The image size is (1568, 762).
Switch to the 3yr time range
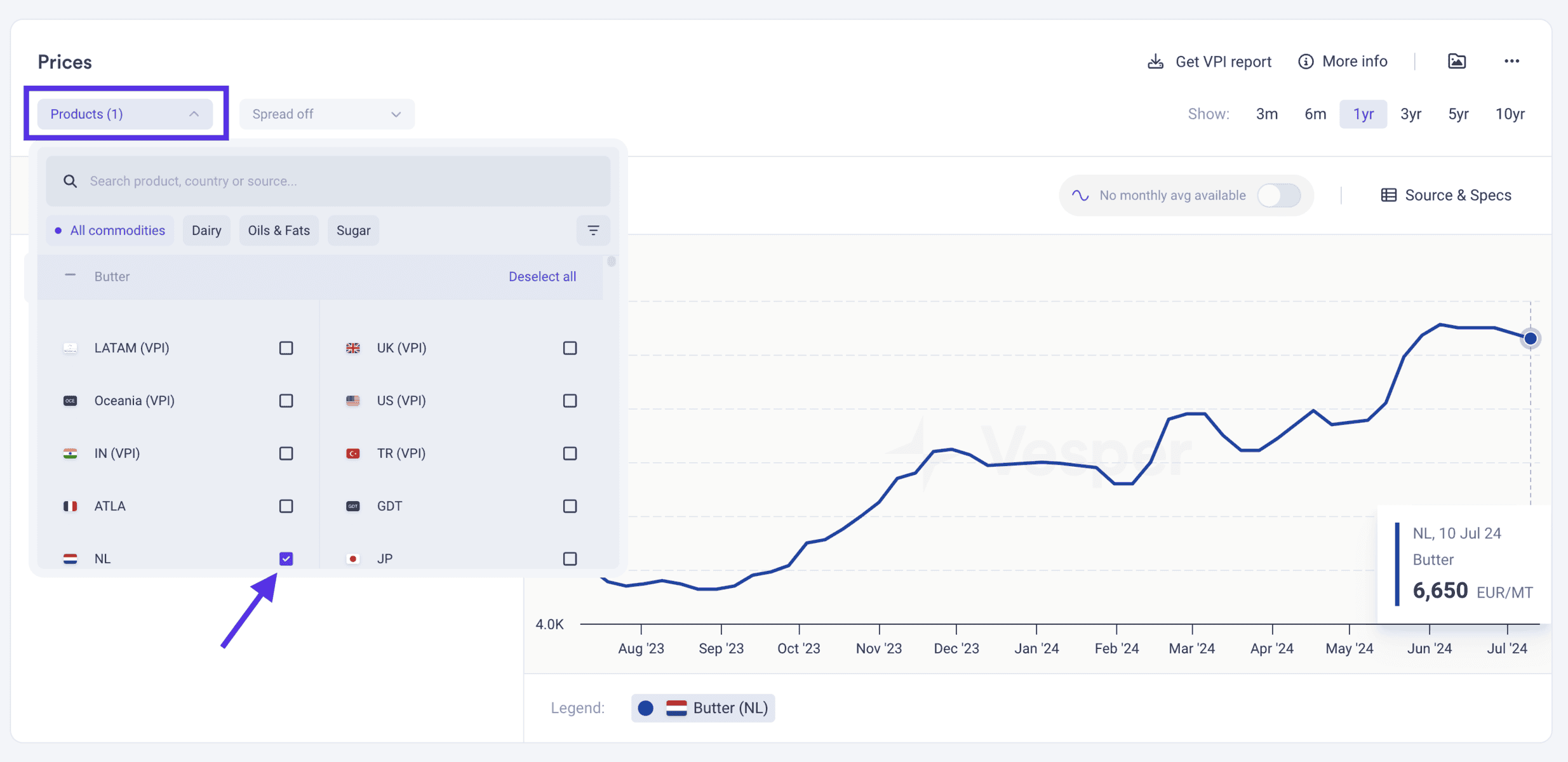[x=1411, y=114]
